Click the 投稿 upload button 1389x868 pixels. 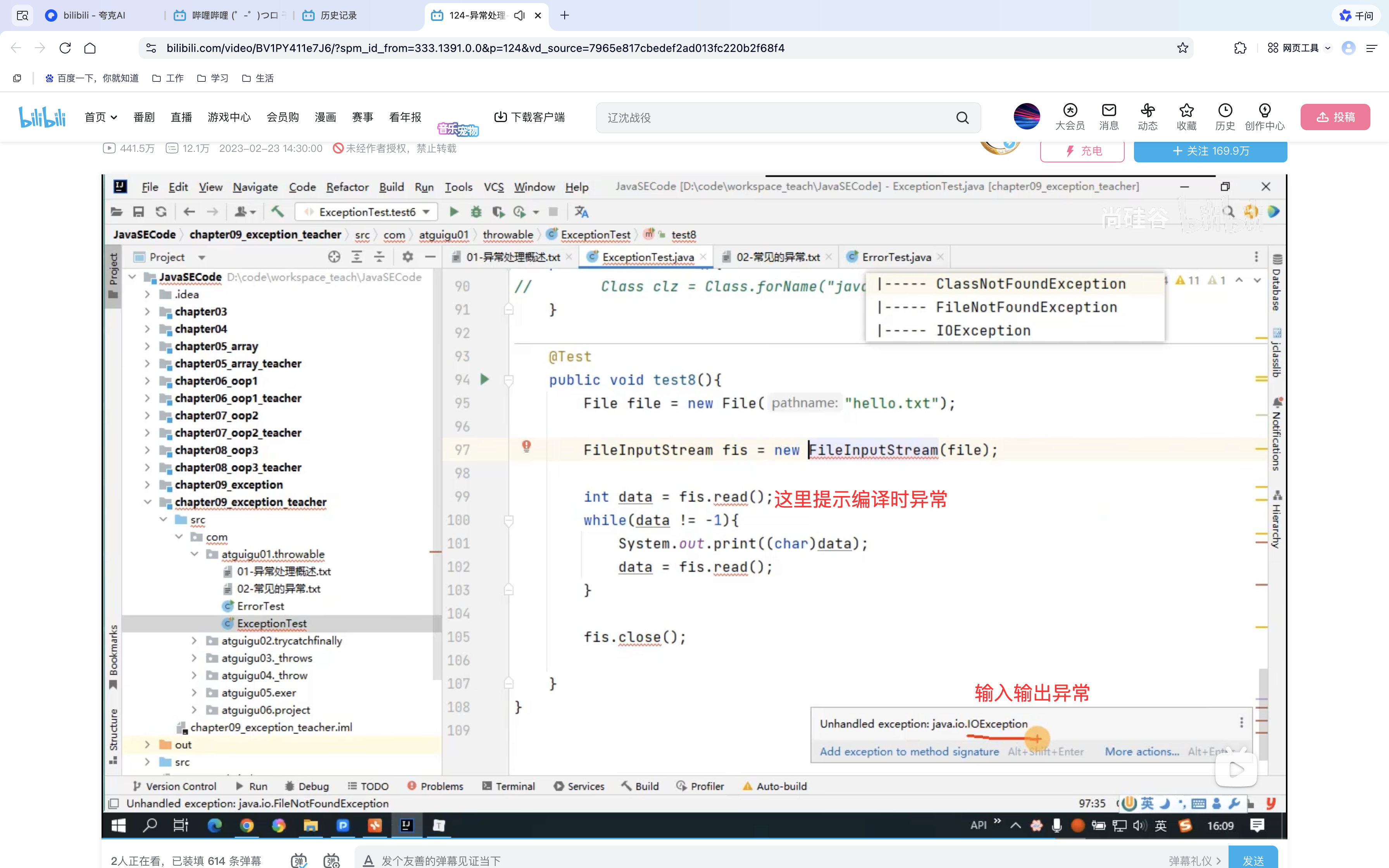[1335, 117]
